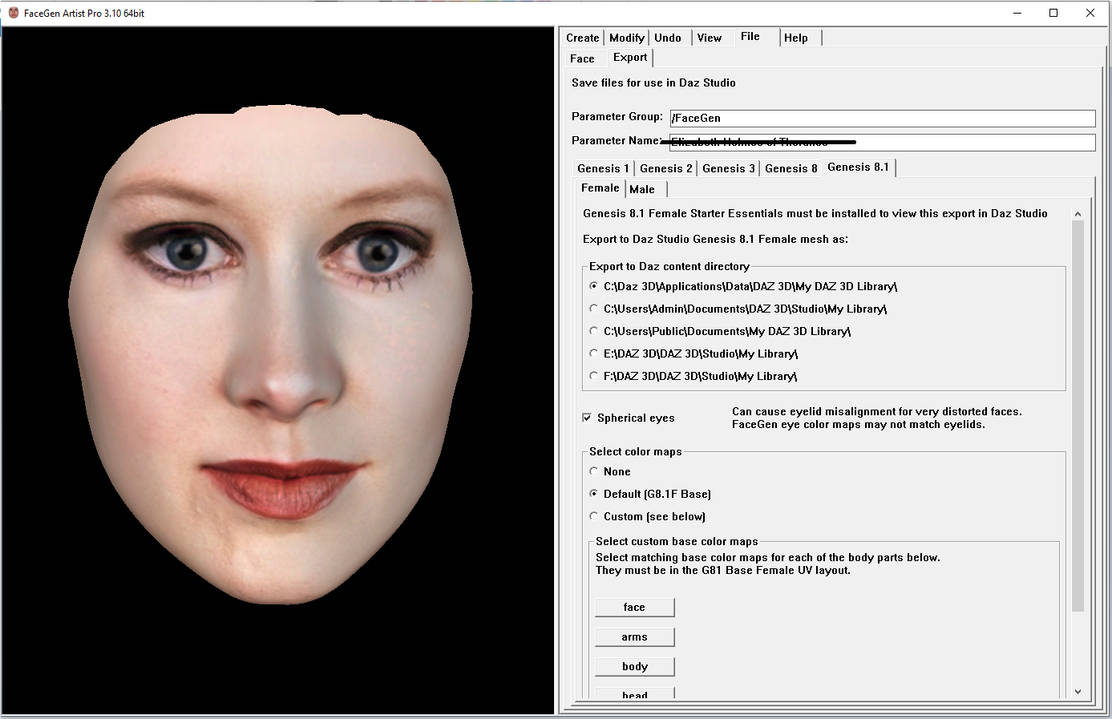Viewport: 1112px width, 719px height.
Task: Click the body color map button
Action: coord(634,667)
